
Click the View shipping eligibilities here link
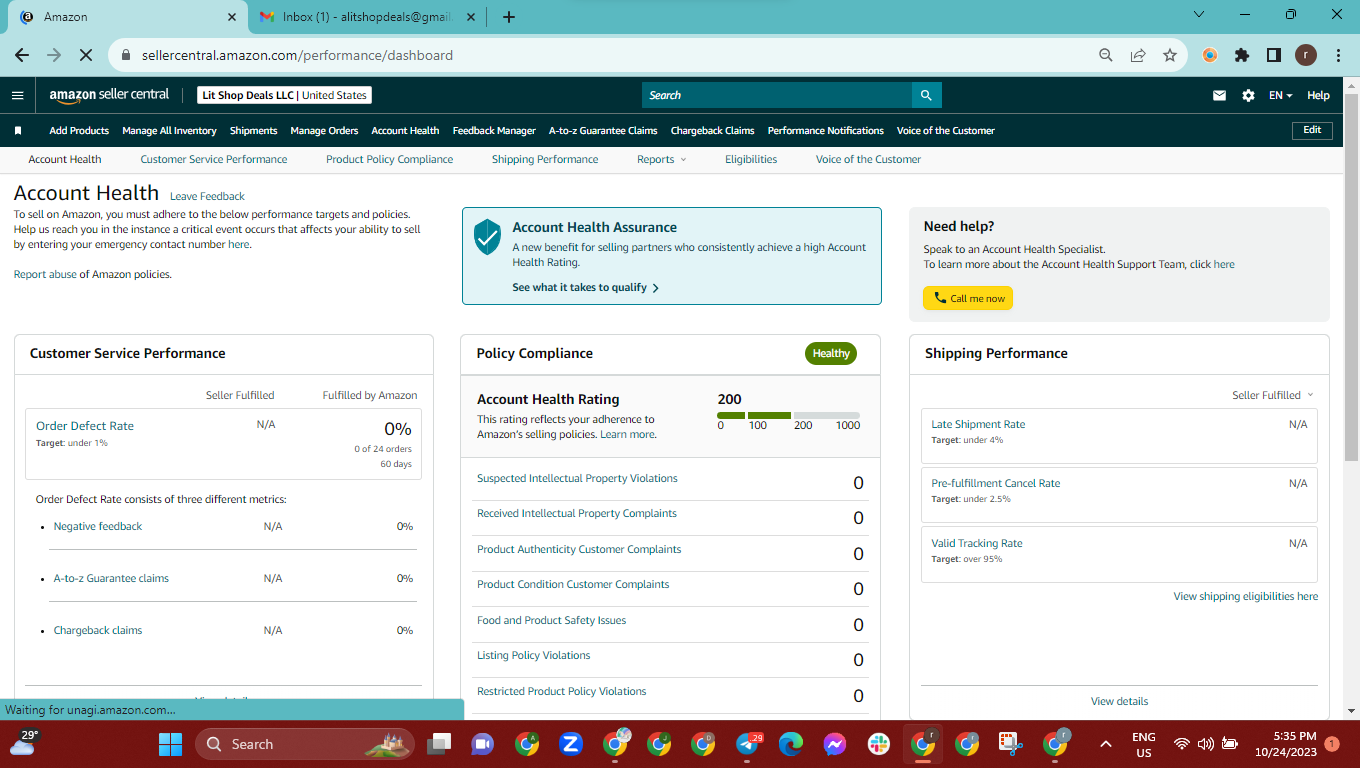coord(1246,596)
